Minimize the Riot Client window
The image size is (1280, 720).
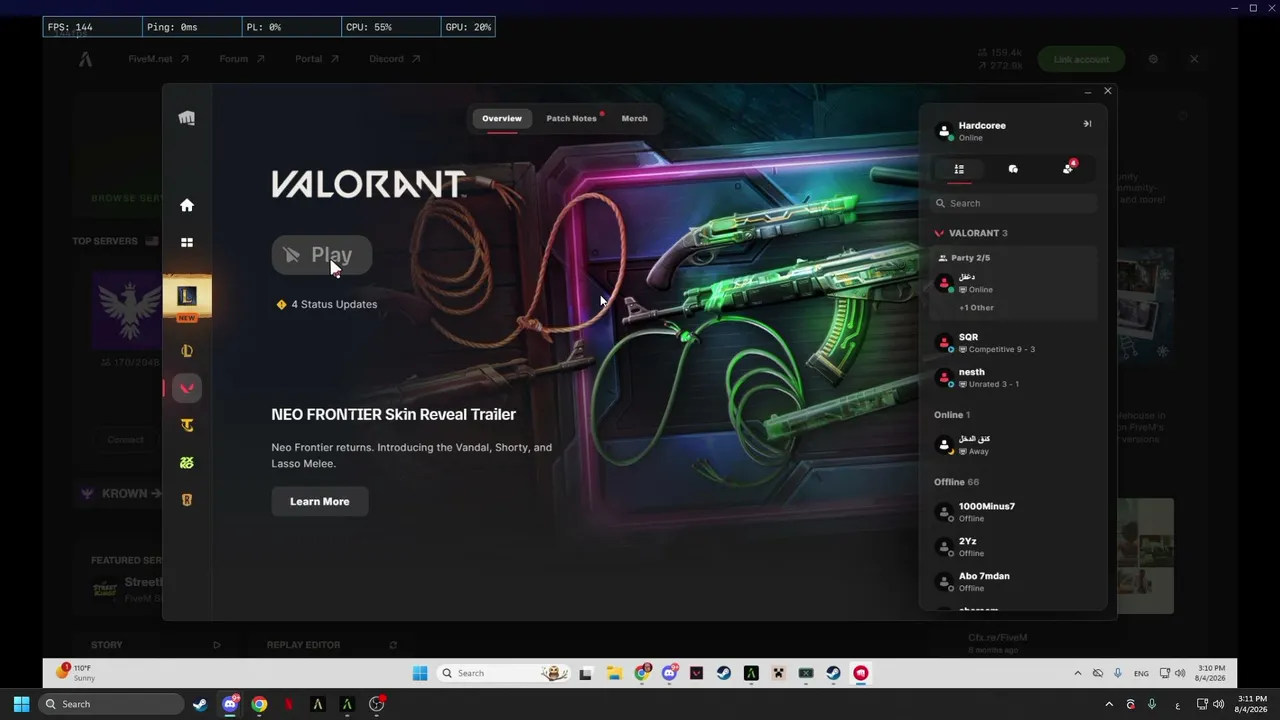[1088, 91]
